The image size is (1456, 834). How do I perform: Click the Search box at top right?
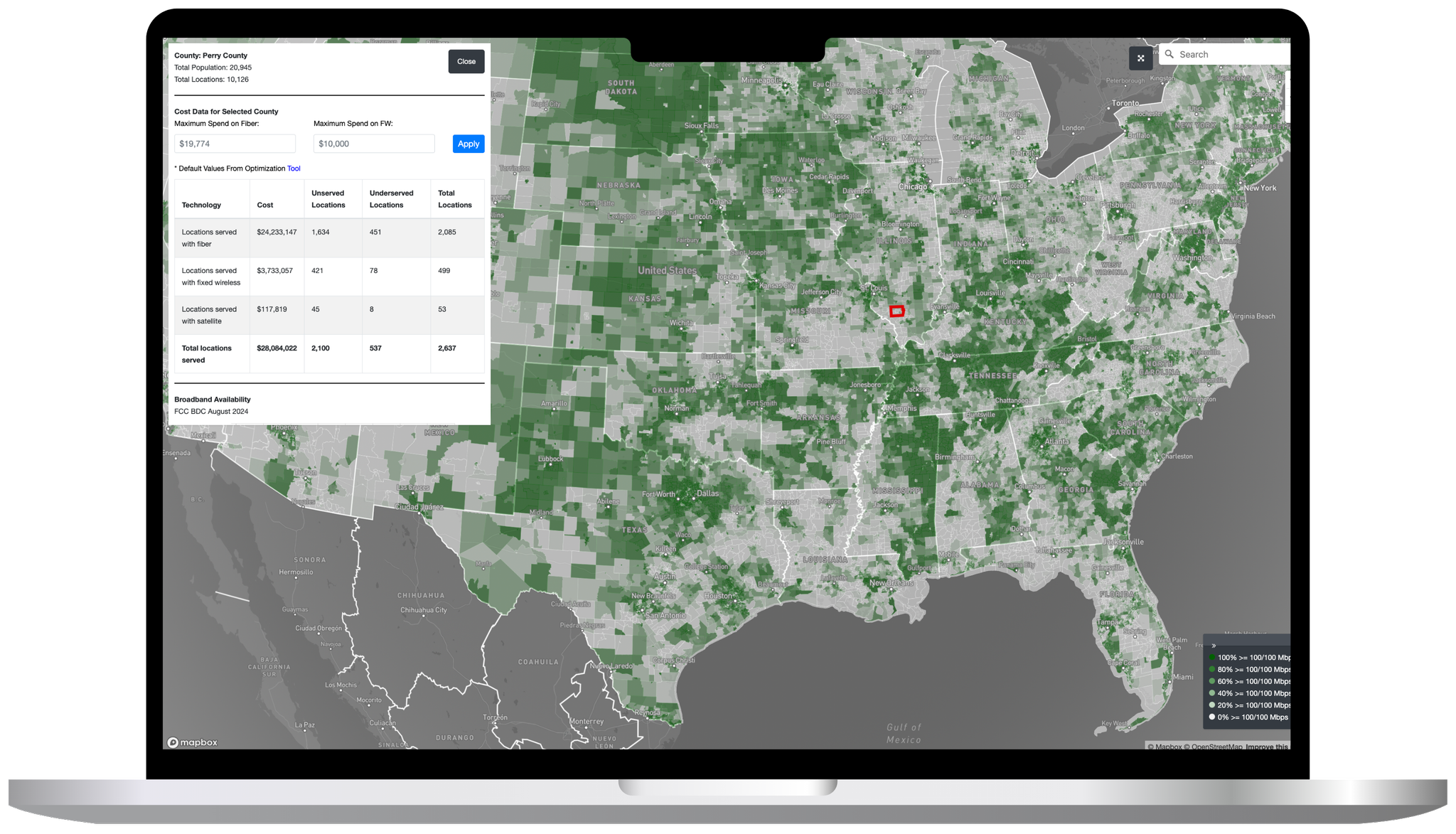(x=1230, y=54)
